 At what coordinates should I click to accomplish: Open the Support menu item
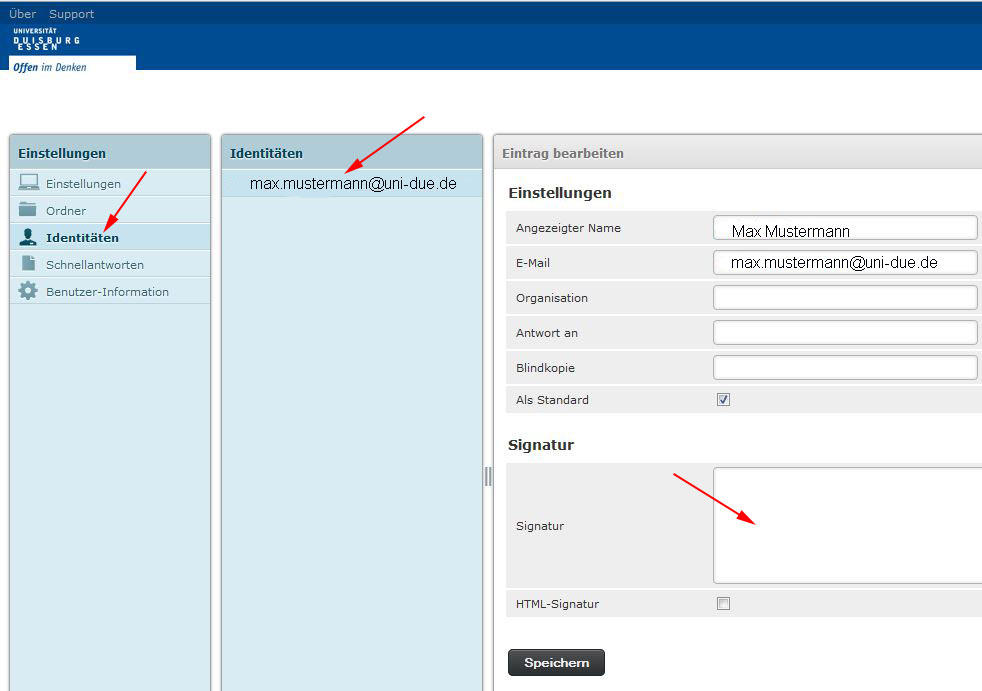click(x=72, y=14)
